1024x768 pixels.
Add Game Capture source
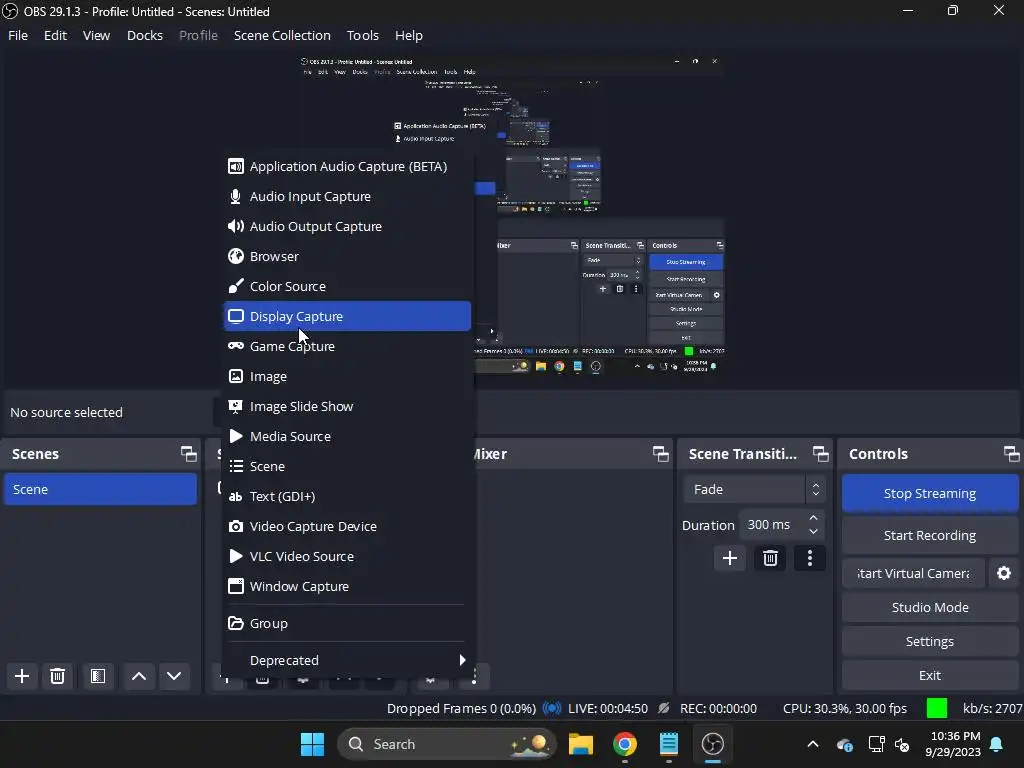click(x=347, y=347)
